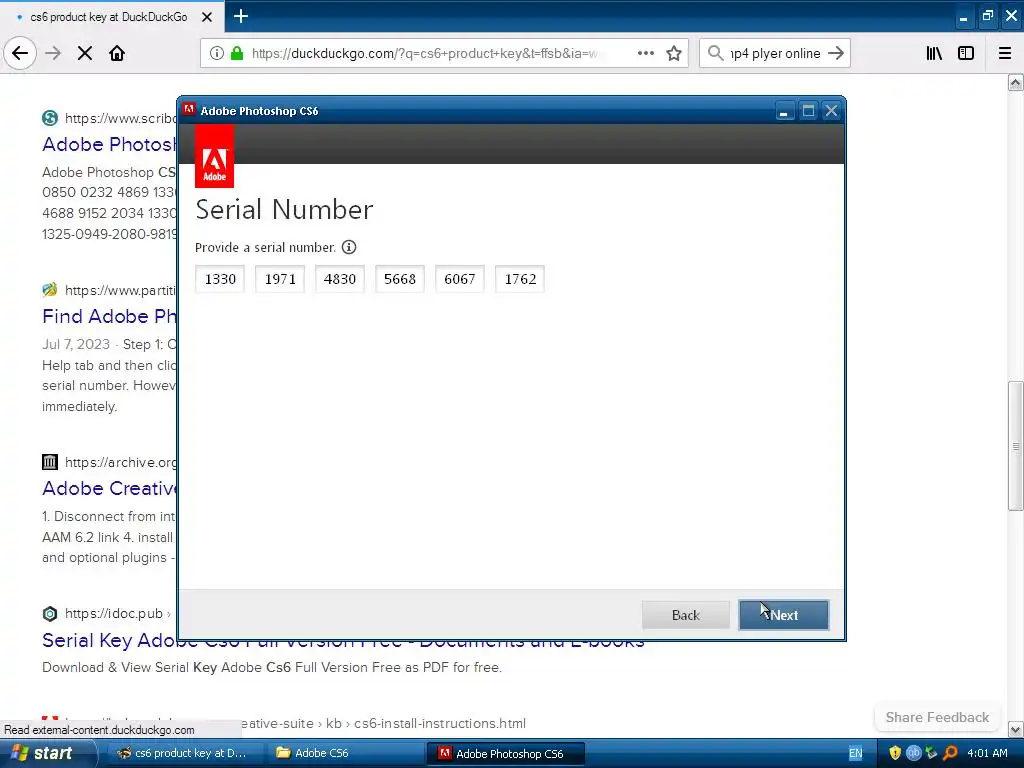Click the Adobe logo in the installer

tap(214, 156)
